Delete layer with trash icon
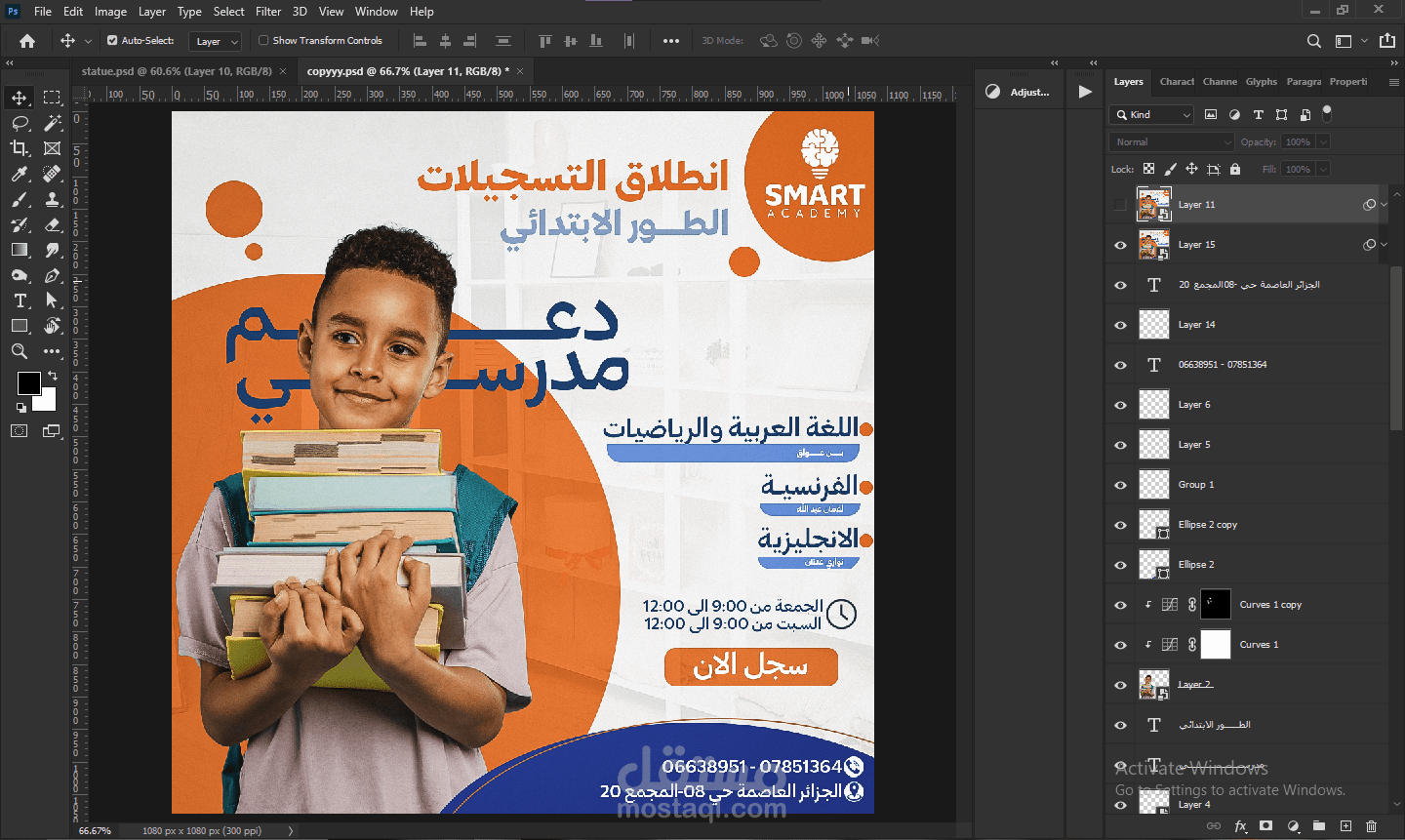Viewport: 1405px width, 840px height. pyautogui.click(x=1371, y=826)
